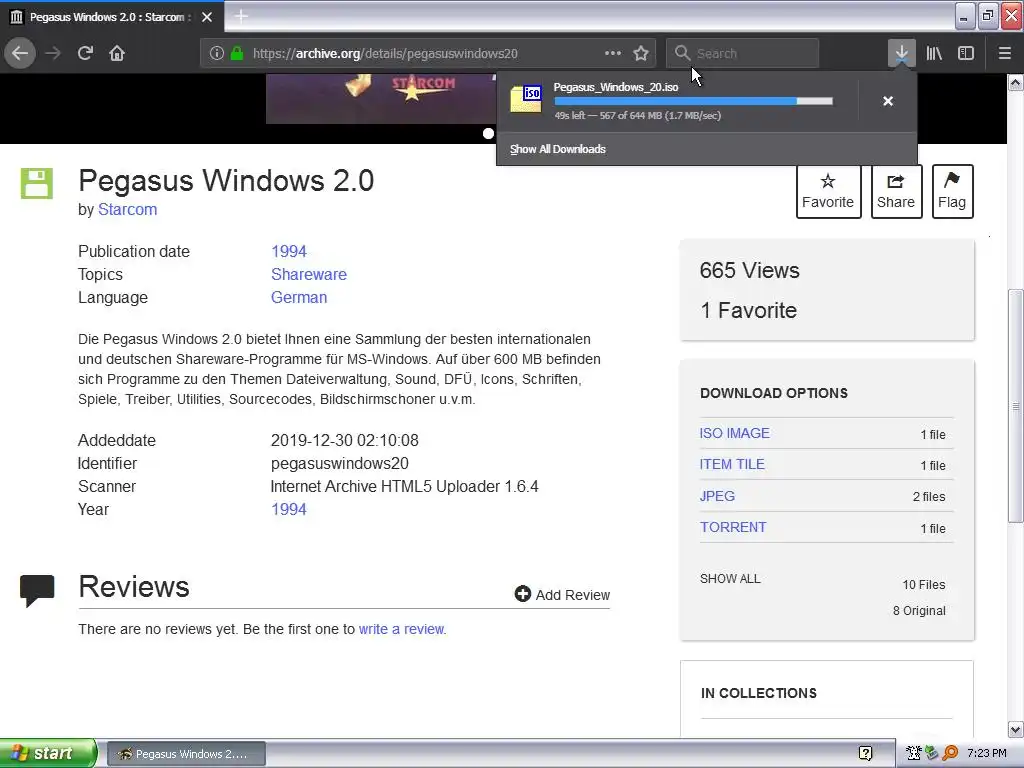1024x768 pixels.
Task: Open the Firefox hamburger menu
Action: [x=1004, y=53]
